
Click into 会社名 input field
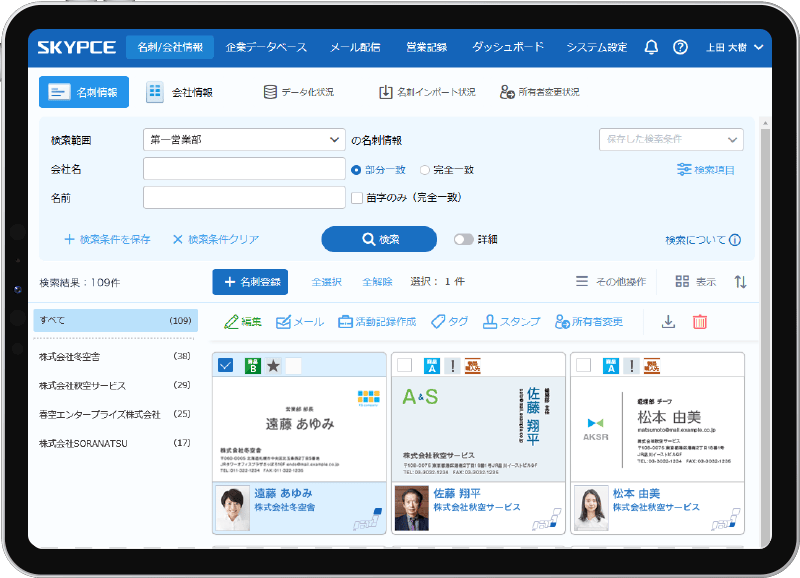(x=244, y=169)
